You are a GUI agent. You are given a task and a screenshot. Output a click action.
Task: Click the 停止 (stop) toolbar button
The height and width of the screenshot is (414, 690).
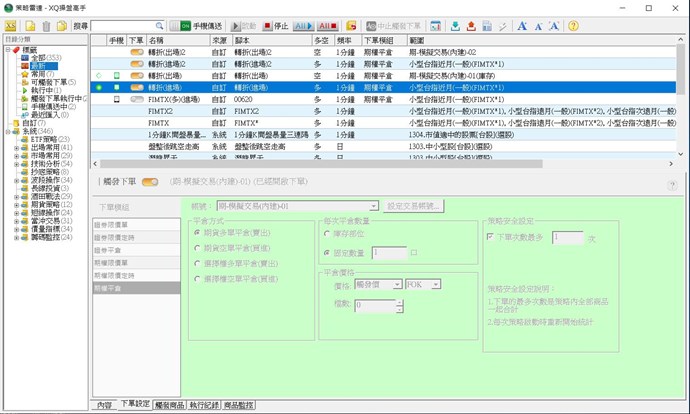[x=277, y=25]
